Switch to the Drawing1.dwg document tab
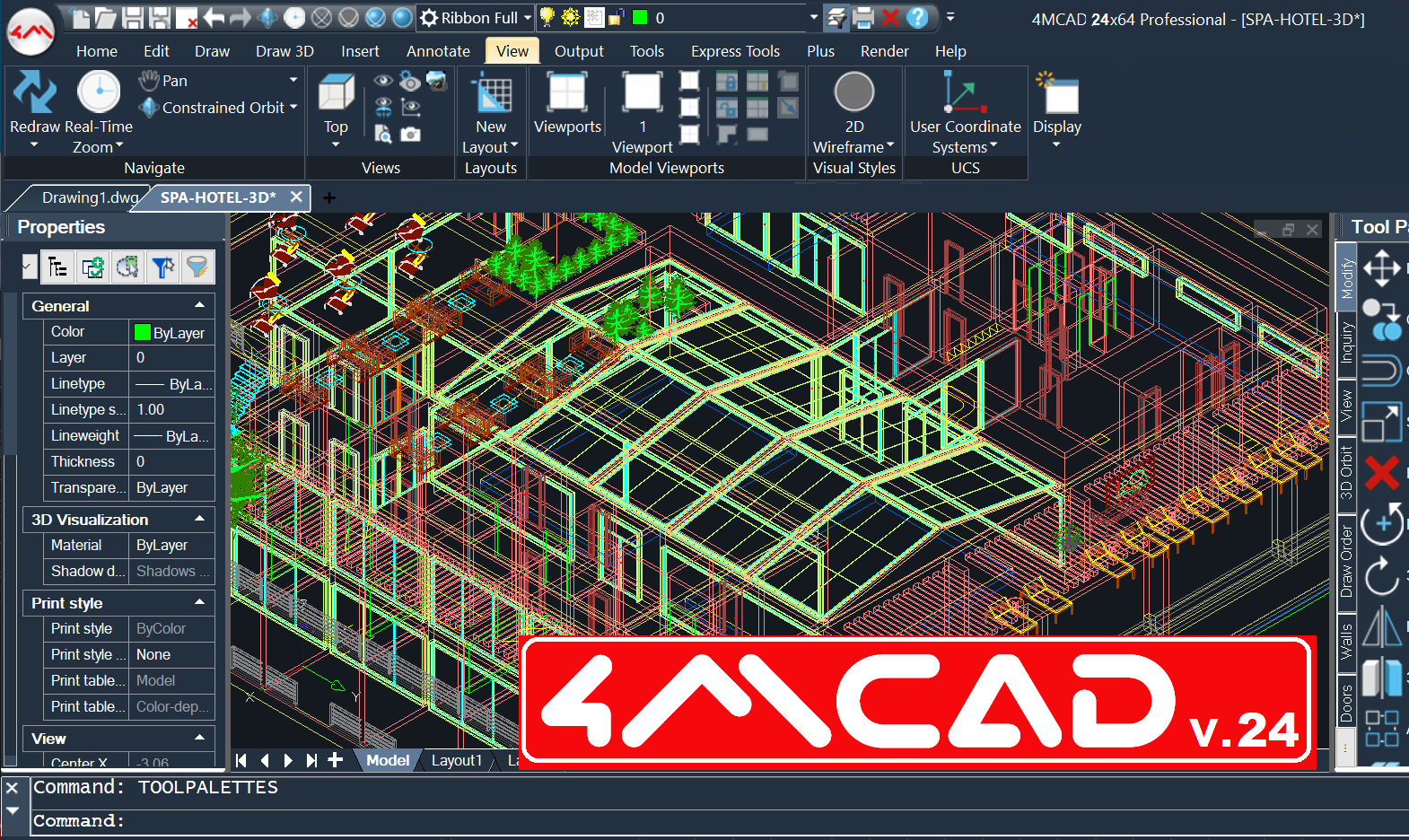Viewport: 1409px width, 840px height. click(89, 197)
